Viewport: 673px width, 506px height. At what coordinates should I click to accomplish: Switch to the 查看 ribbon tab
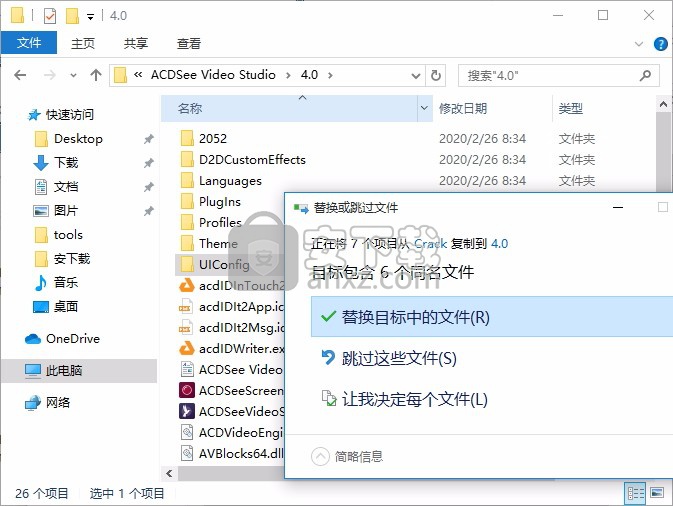tap(189, 43)
